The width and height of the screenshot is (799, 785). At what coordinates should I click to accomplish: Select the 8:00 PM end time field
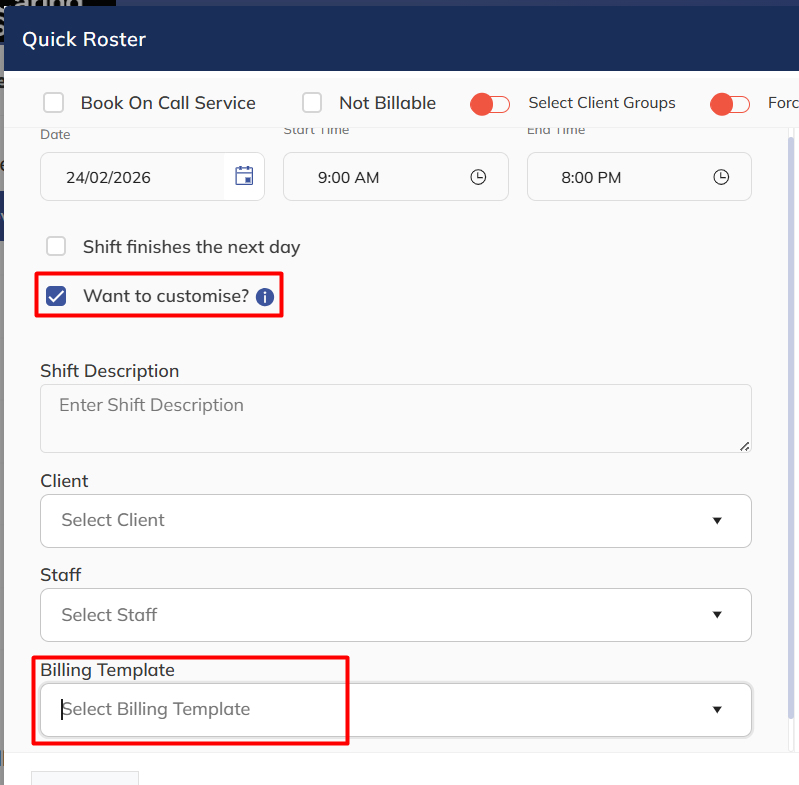click(591, 178)
